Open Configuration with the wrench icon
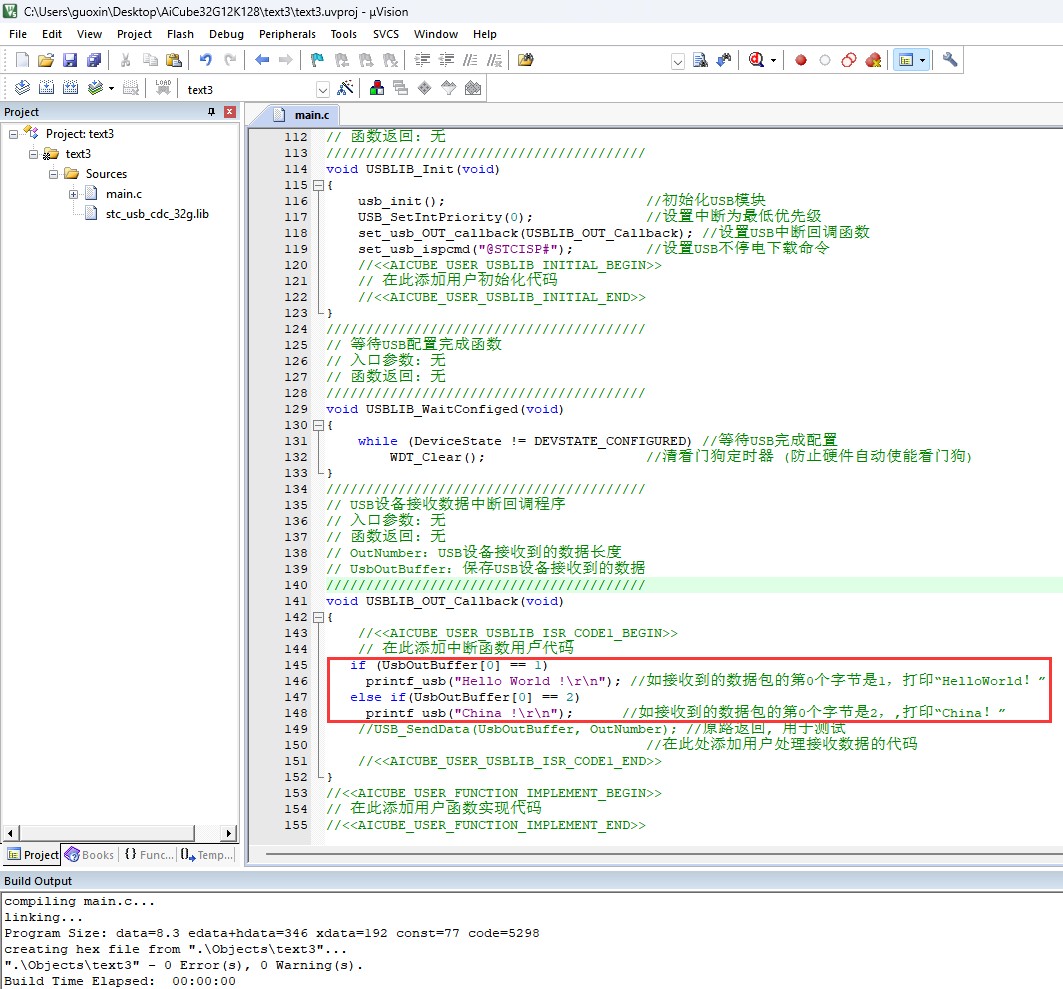The width and height of the screenshot is (1063, 989). pyautogui.click(x=950, y=60)
